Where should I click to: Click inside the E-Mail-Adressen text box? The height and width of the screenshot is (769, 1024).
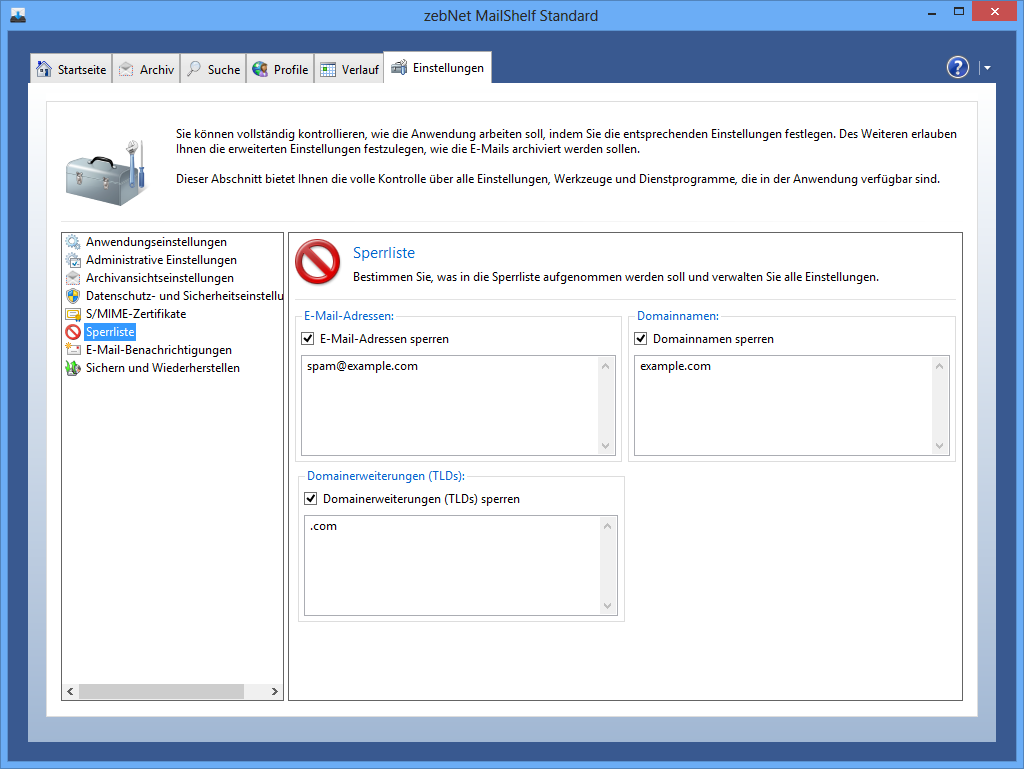click(x=450, y=405)
